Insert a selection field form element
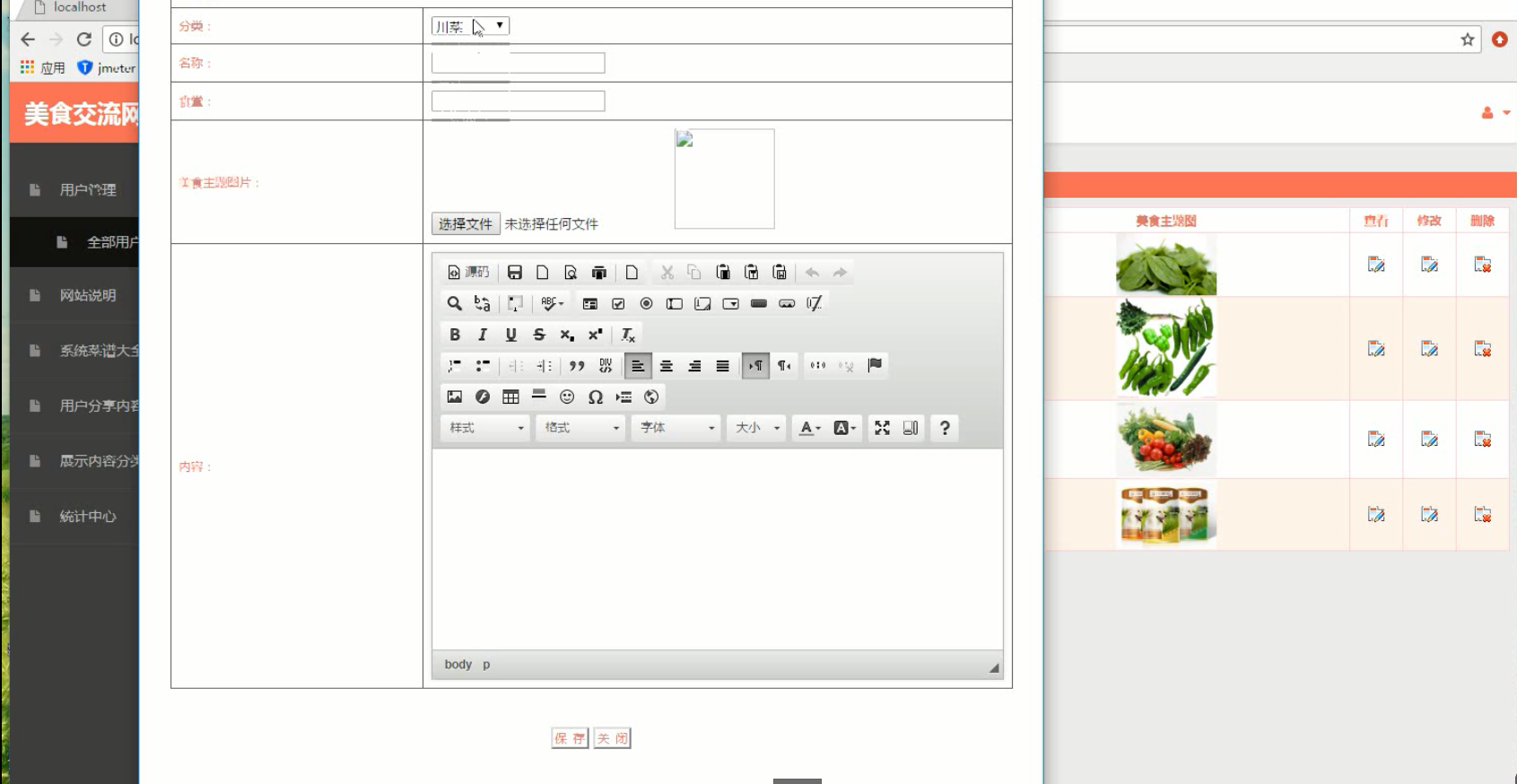 click(x=731, y=304)
